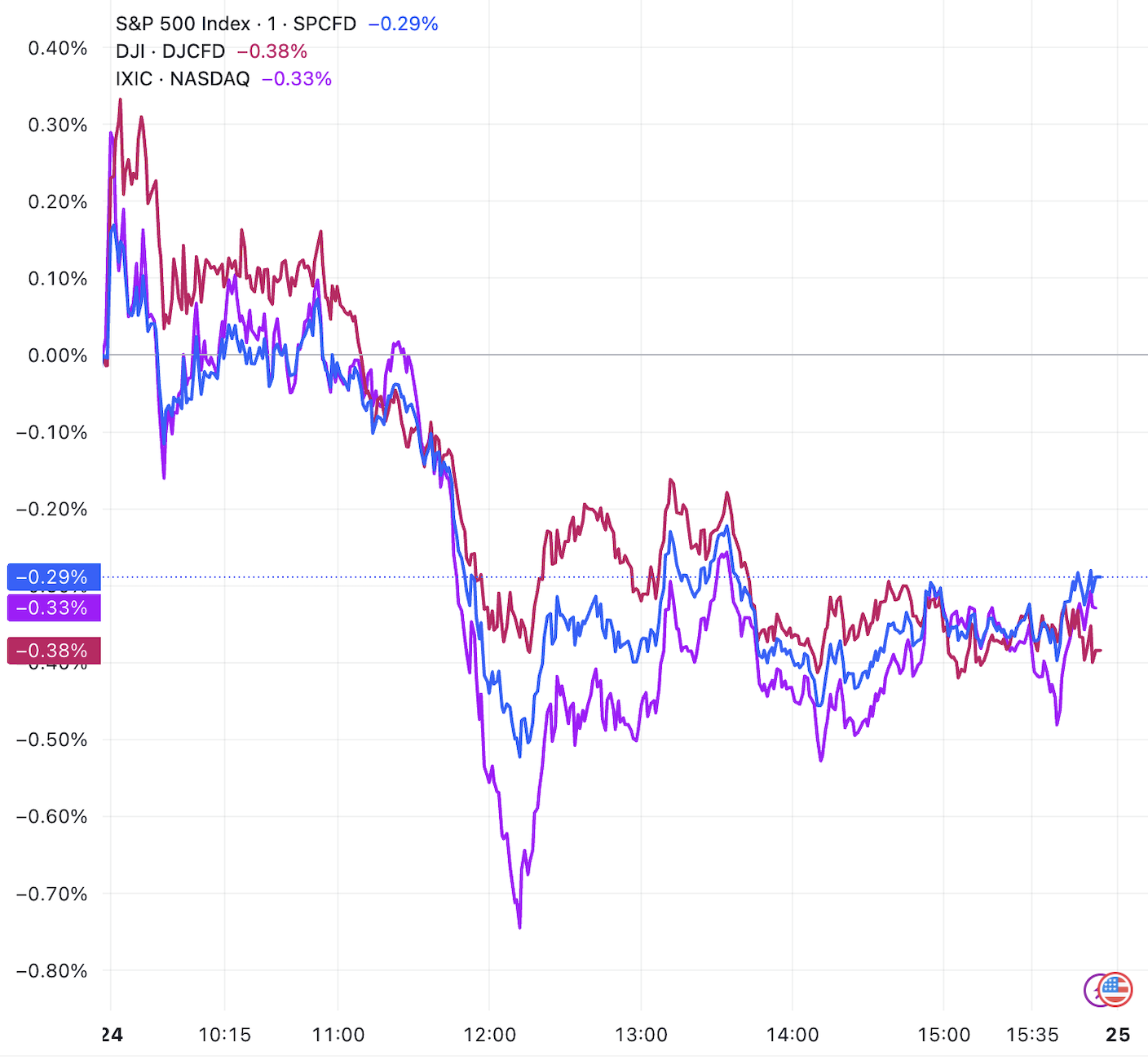Click the blue -0.29% price label on axis
Viewport: 1148px width, 1060px height.
click(54, 577)
